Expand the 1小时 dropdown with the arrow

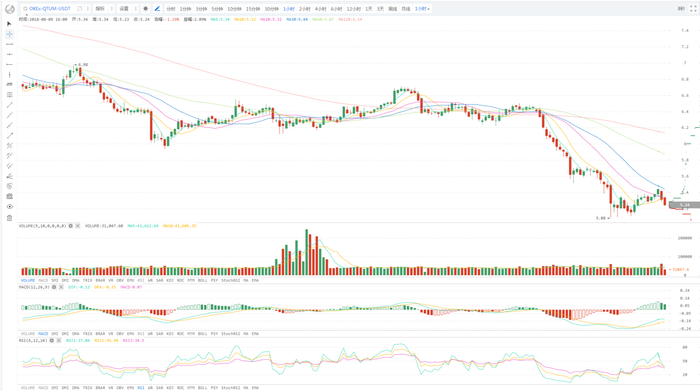point(429,9)
